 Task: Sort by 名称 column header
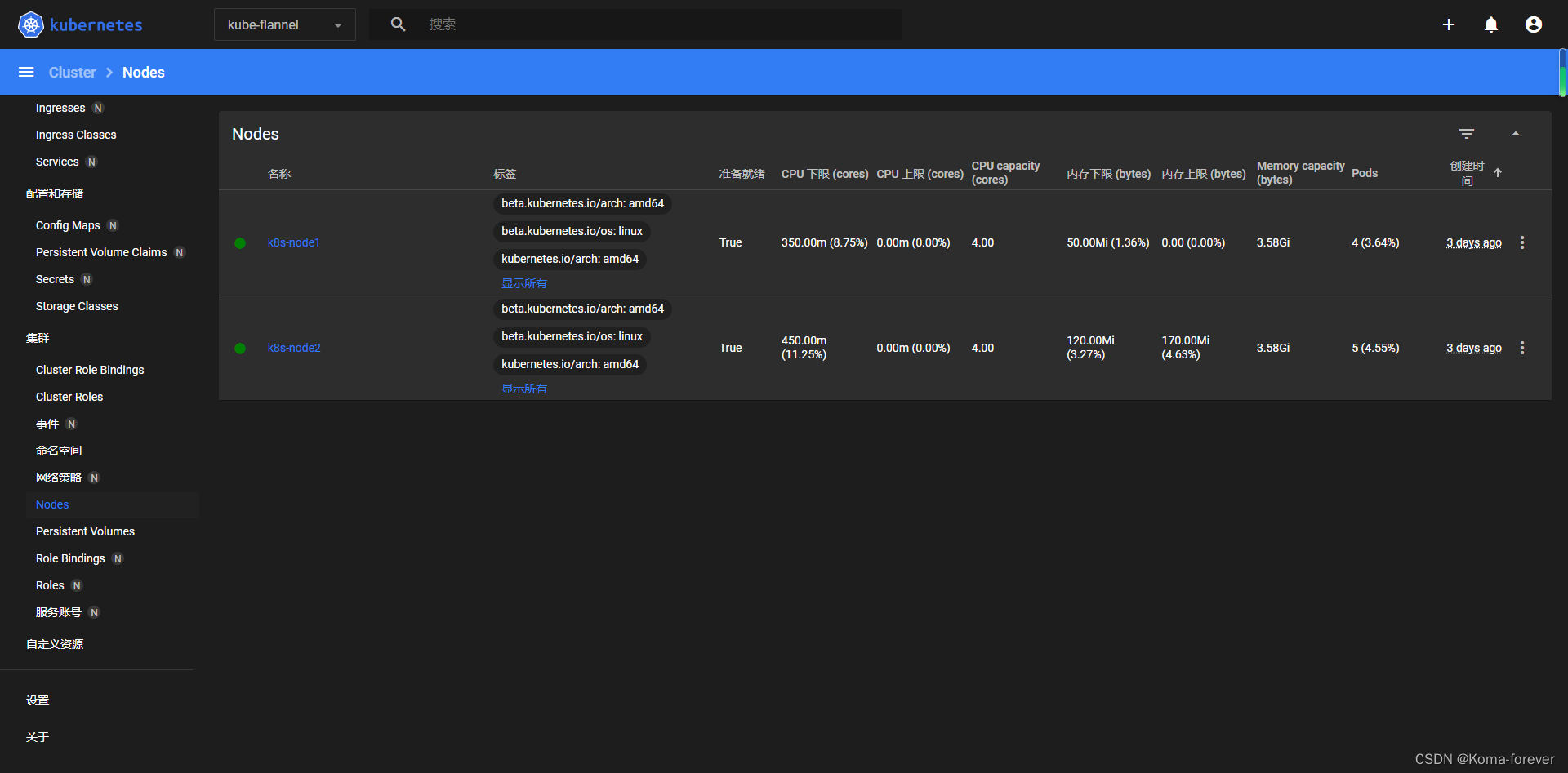[x=279, y=174]
